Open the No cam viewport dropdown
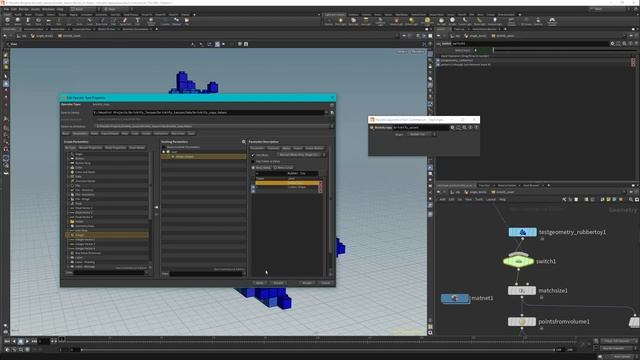 click(x=418, y=52)
